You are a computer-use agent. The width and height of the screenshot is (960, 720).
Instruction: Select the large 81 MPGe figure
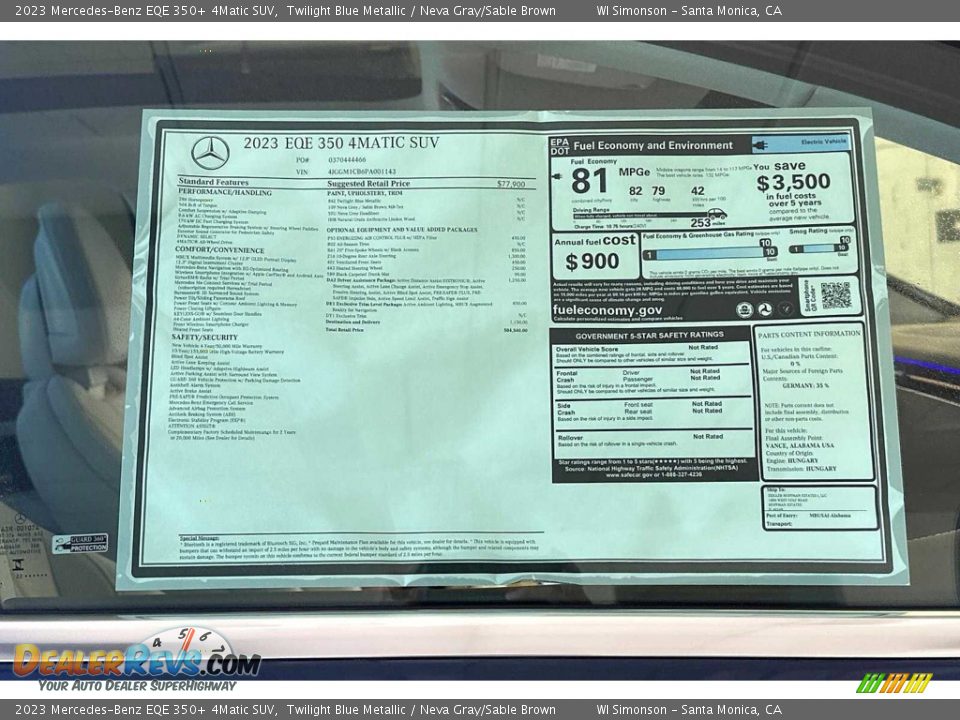click(590, 181)
